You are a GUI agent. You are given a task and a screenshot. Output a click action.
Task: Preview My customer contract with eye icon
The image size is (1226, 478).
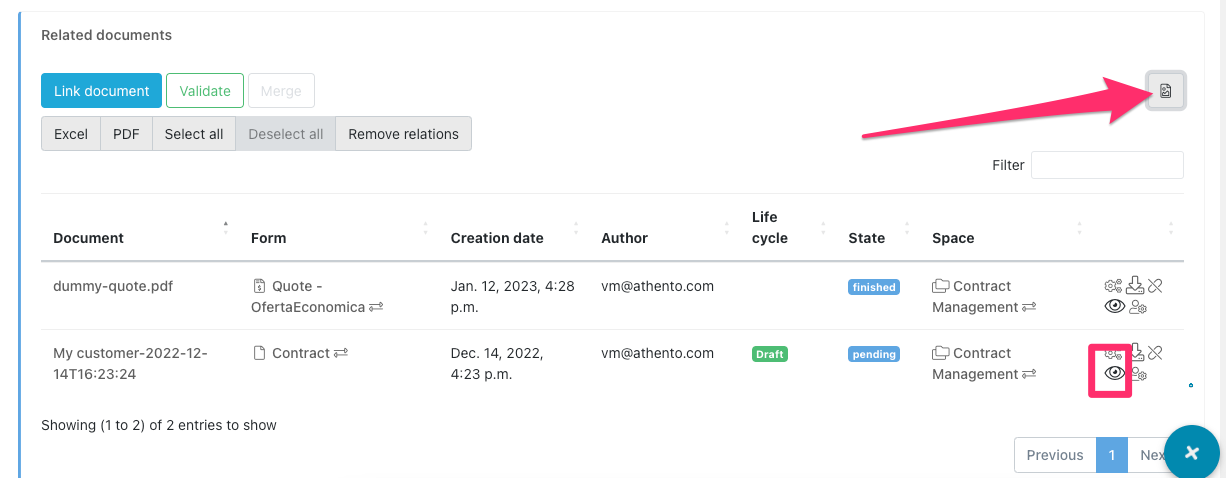pyautogui.click(x=1114, y=374)
